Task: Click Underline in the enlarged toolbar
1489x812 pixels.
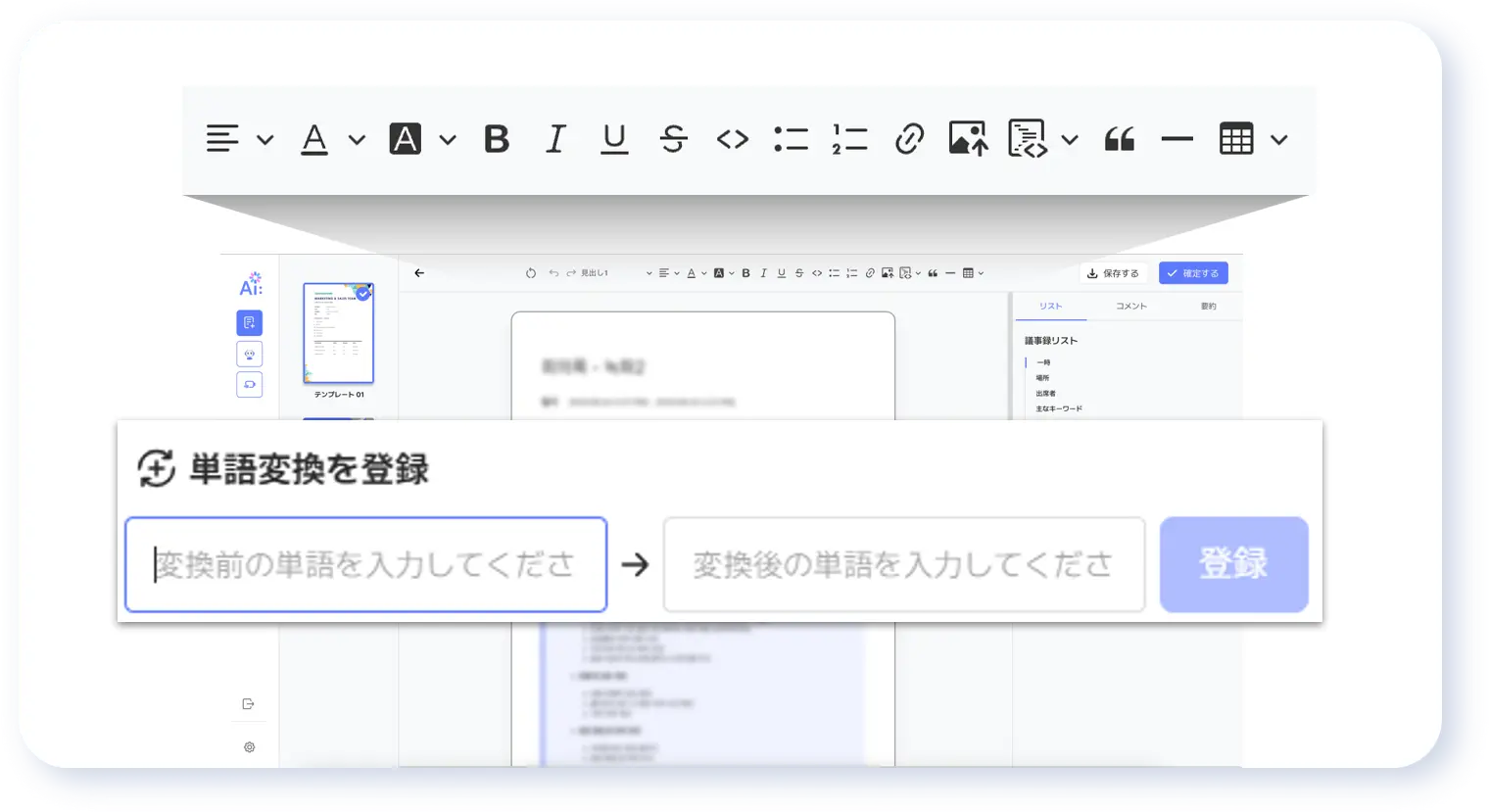Action: point(614,139)
